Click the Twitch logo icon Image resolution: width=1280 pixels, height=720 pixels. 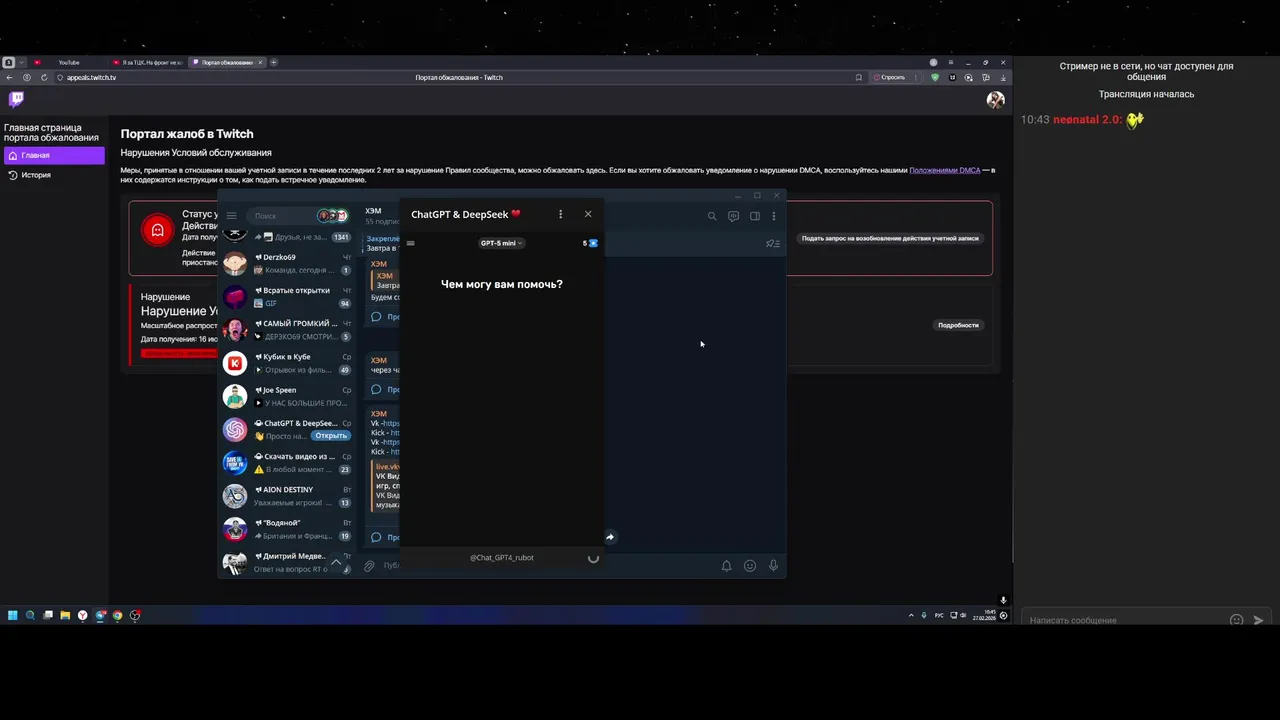16,99
